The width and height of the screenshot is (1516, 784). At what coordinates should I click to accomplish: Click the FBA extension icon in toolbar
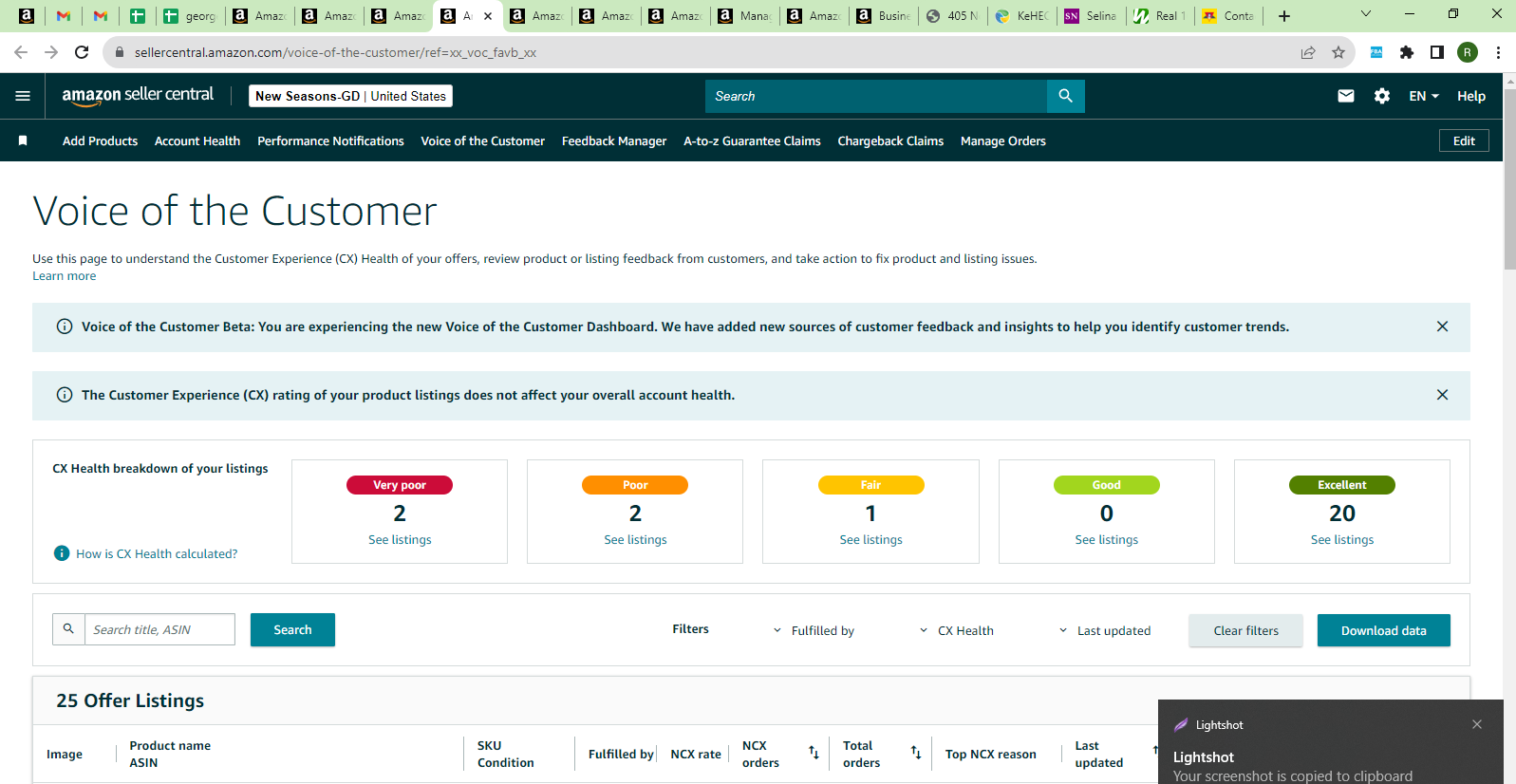click(1376, 52)
